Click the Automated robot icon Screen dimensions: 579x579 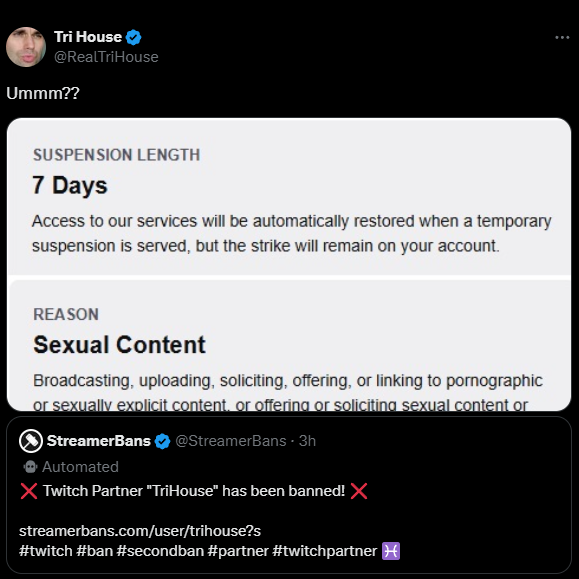coord(30,467)
